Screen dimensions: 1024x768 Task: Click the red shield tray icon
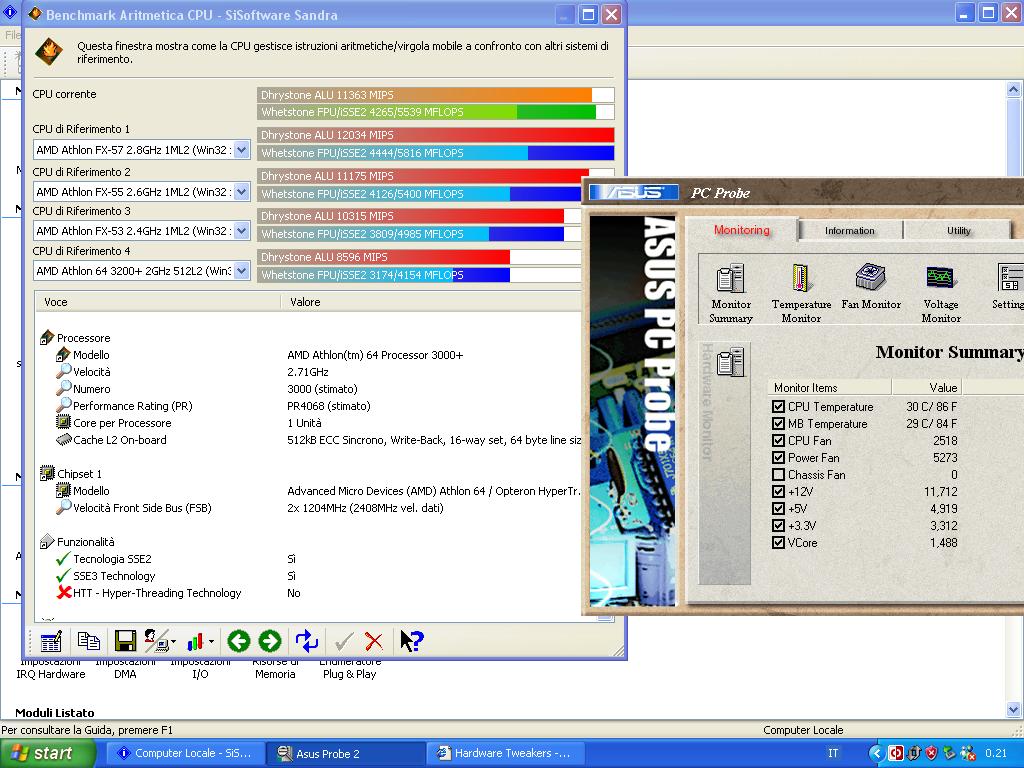click(931, 753)
